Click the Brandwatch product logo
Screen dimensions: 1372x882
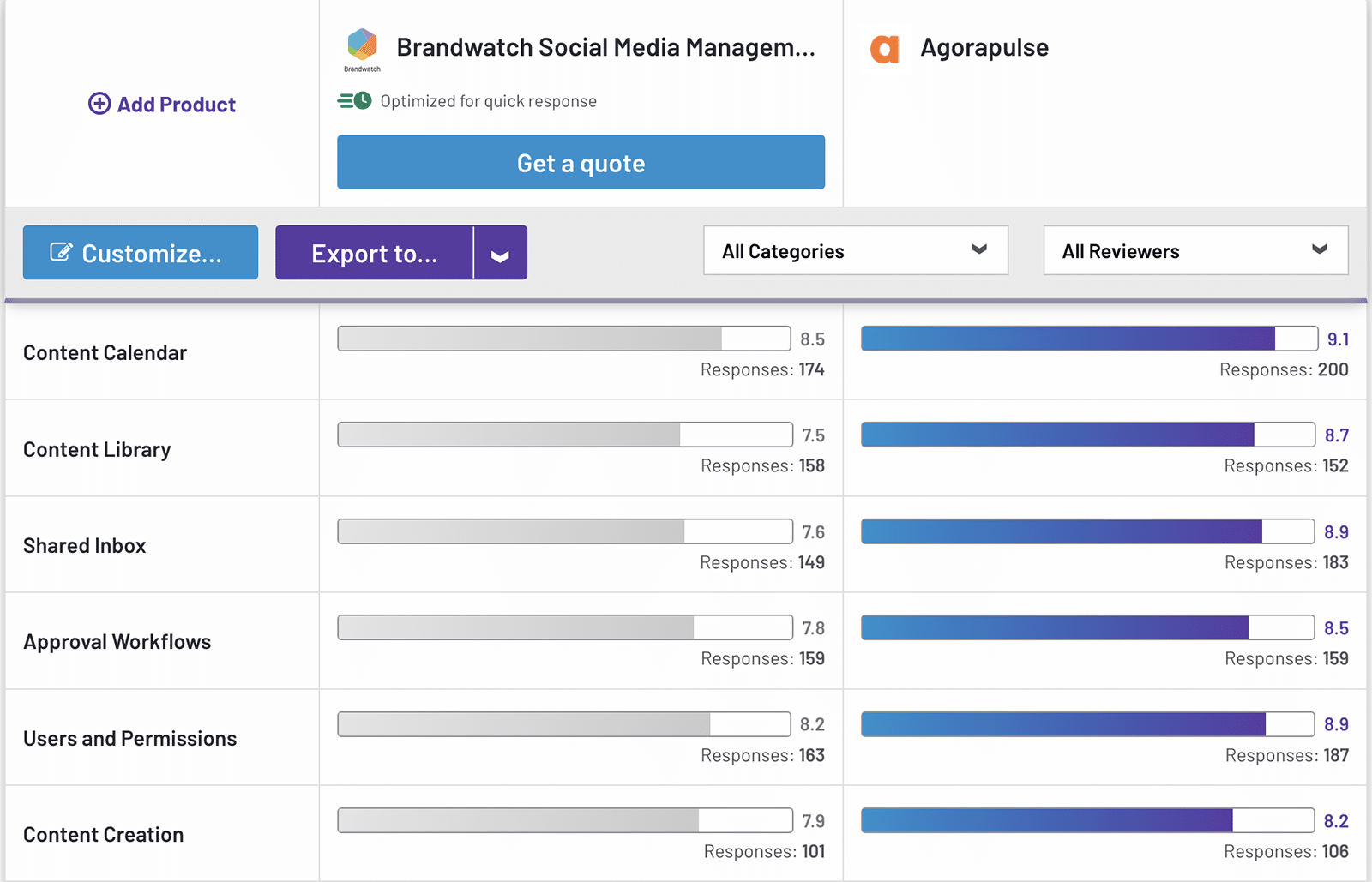tap(362, 46)
